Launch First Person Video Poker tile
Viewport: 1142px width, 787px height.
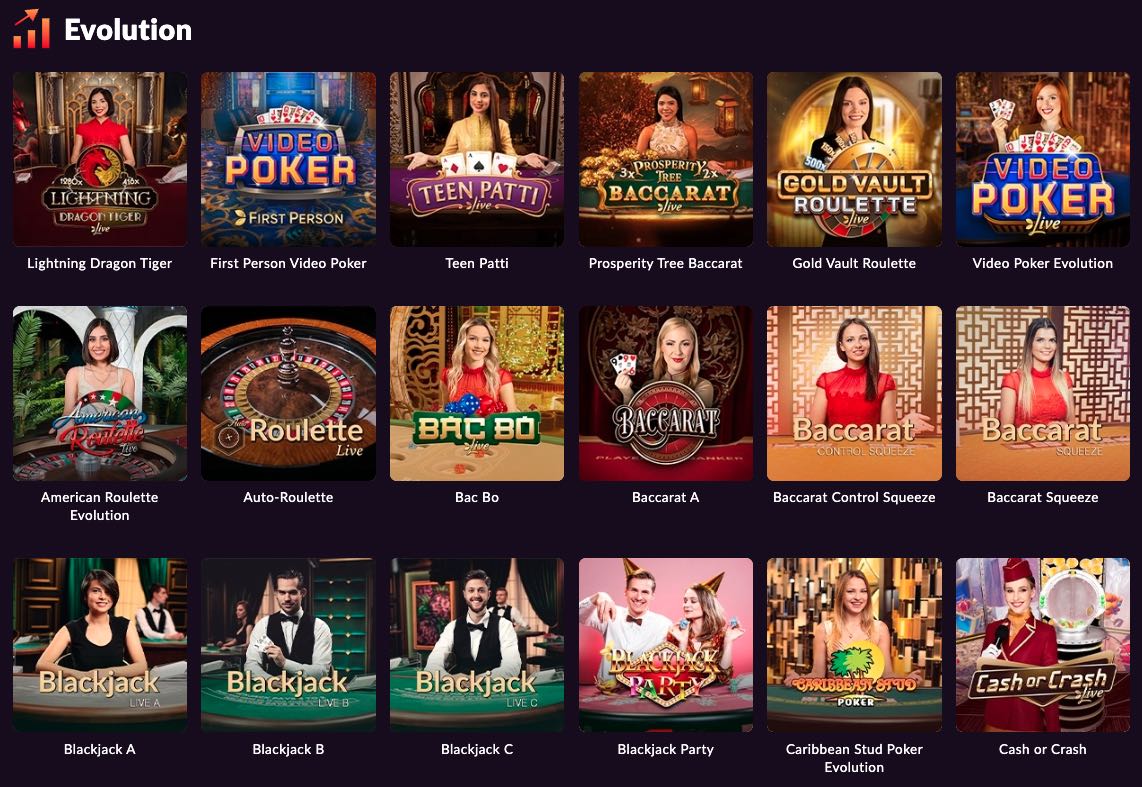[x=288, y=159]
